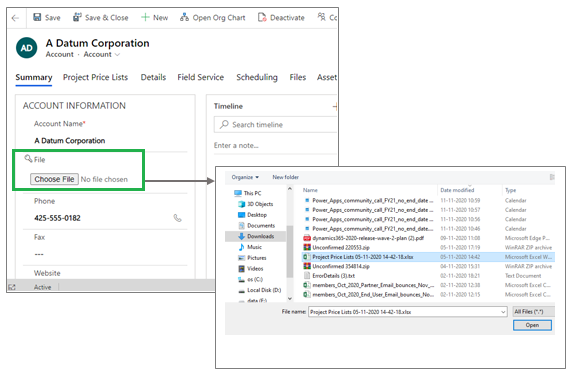This screenshot has height=377, width=572.
Task: Open the Organize dropdown in file dialog
Action: tap(245, 177)
